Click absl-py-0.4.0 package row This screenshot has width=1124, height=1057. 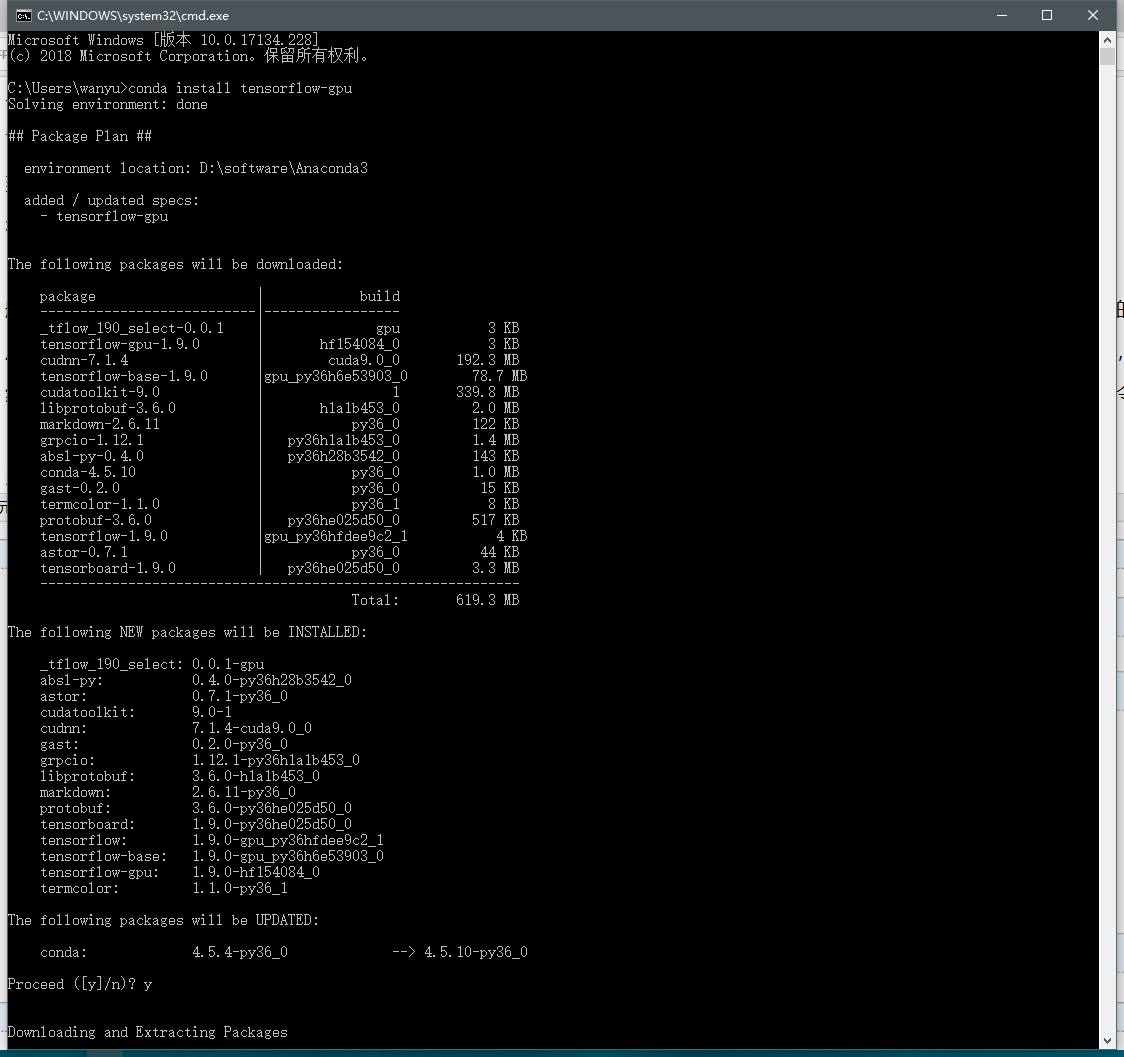(280, 456)
